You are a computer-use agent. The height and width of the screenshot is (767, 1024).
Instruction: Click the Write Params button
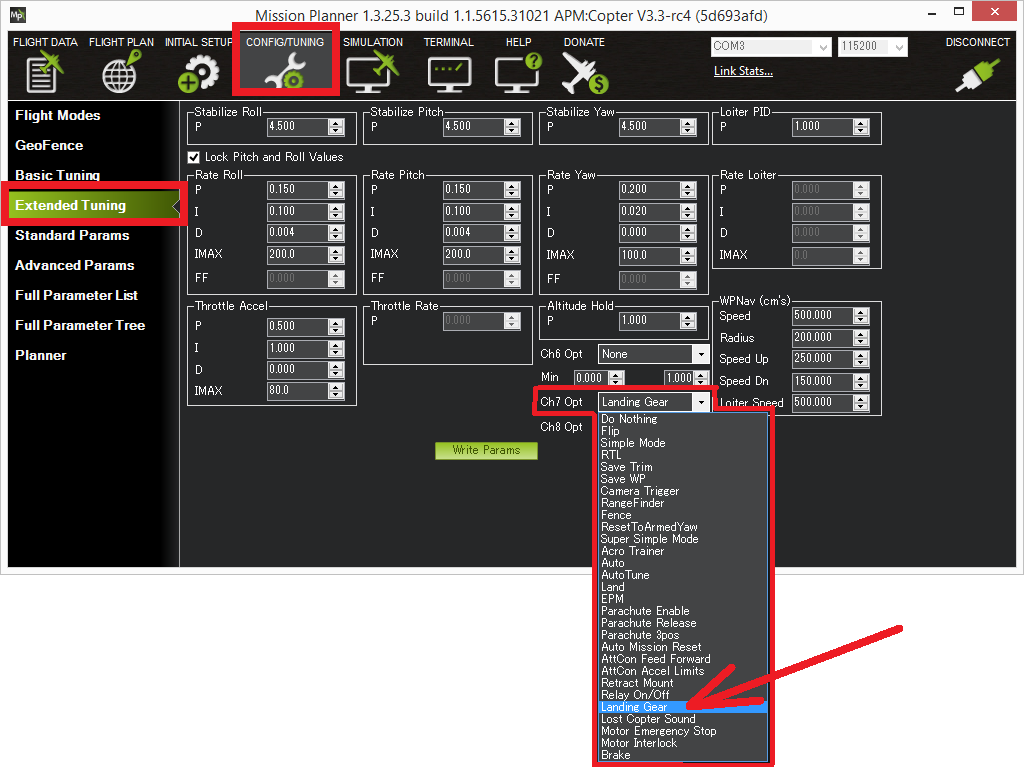(x=486, y=451)
